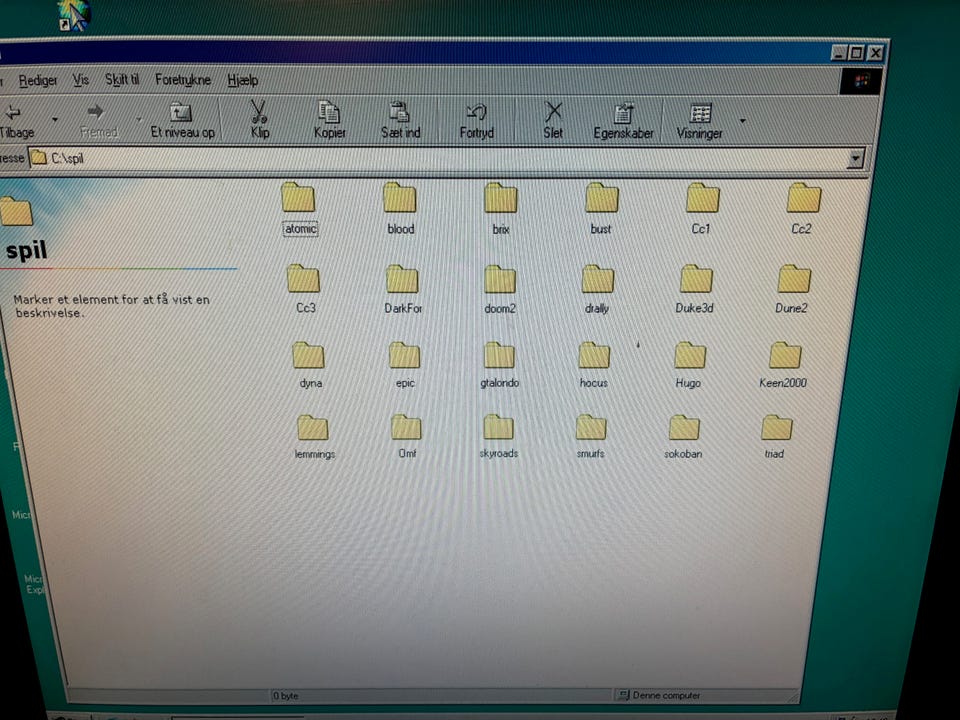Select the epic folder

click(x=405, y=366)
